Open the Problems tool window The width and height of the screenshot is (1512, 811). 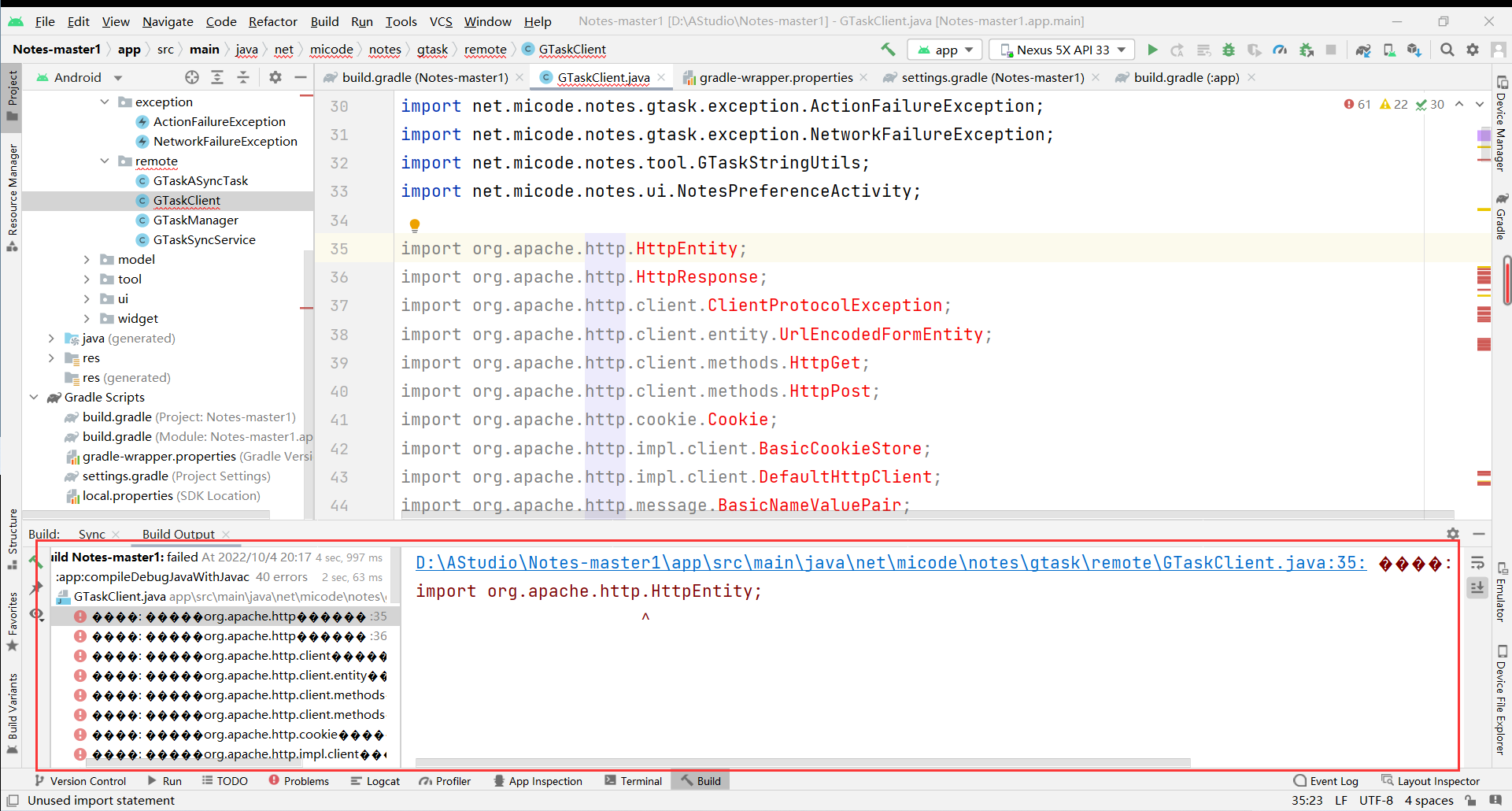(298, 781)
